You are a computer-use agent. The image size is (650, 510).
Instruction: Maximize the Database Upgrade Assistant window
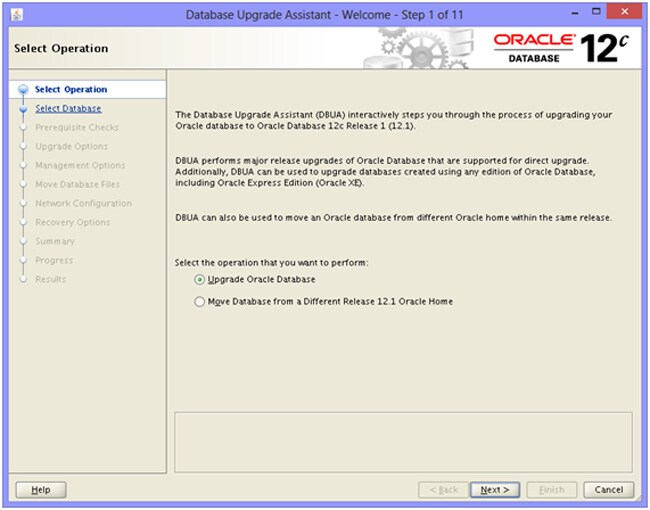click(x=596, y=12)
